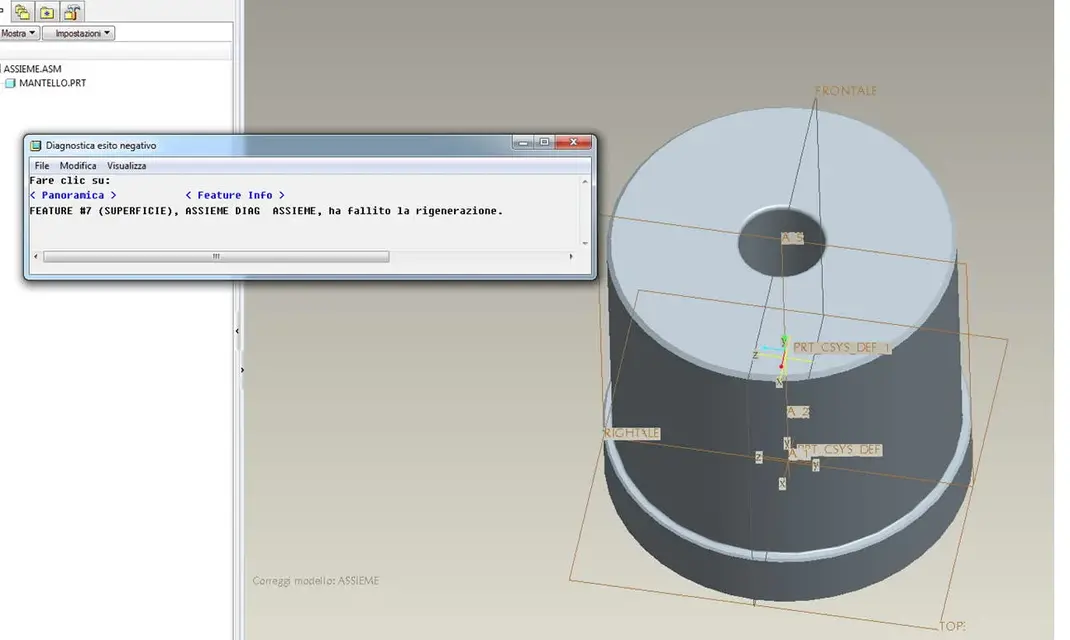1070x640 pixels.
Task: Click the Feature Info link
Action: [235, 195]
